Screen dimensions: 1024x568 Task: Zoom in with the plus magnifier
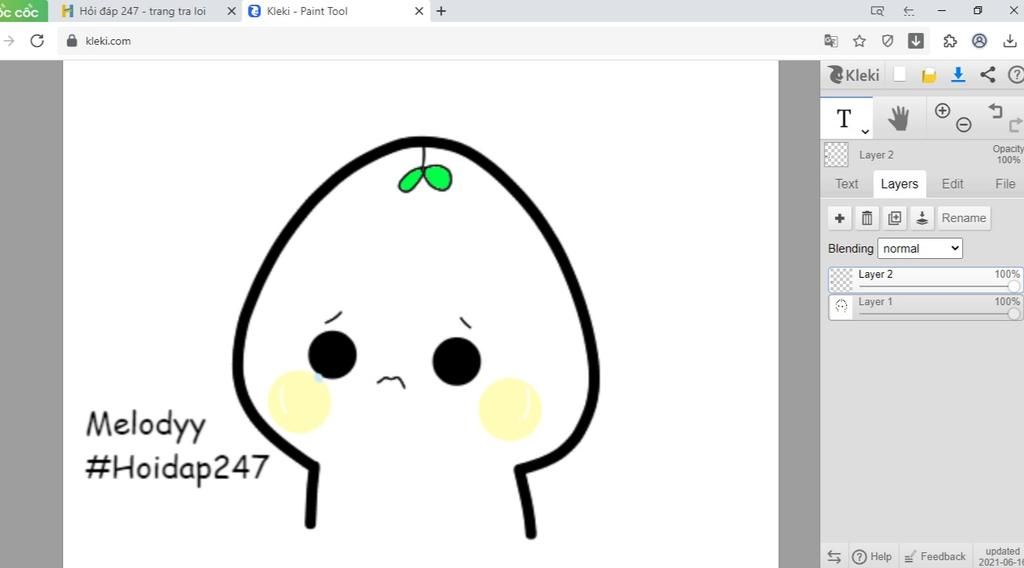click(x=942, y=110)
